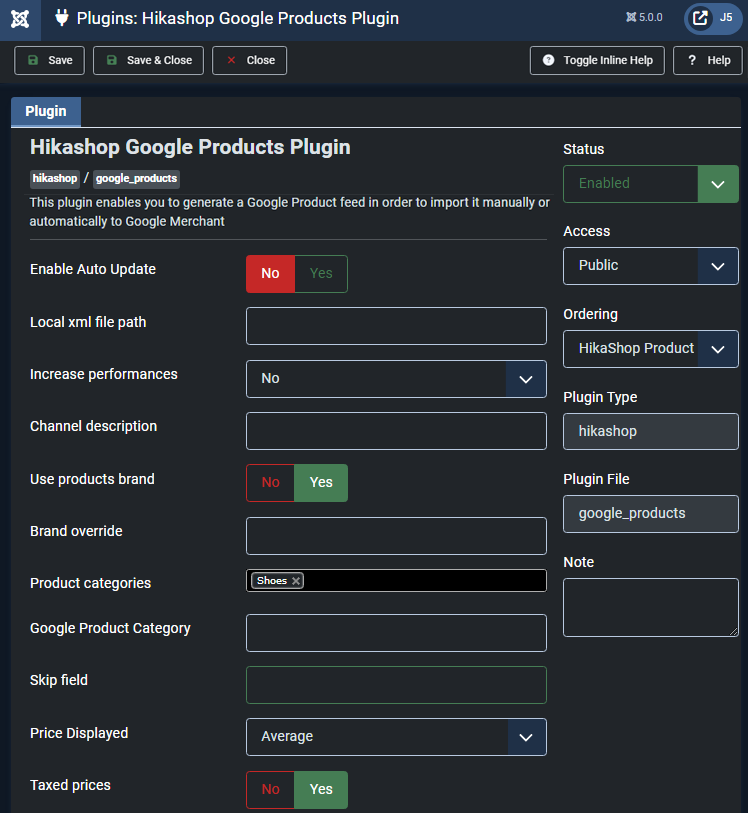Set Taxed prices to Yes

321,790
